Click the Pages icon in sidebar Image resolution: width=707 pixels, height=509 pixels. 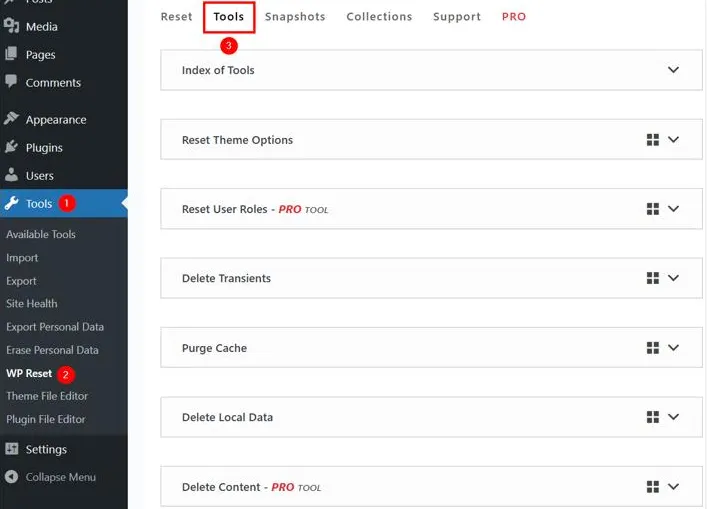tap(11, 54)
